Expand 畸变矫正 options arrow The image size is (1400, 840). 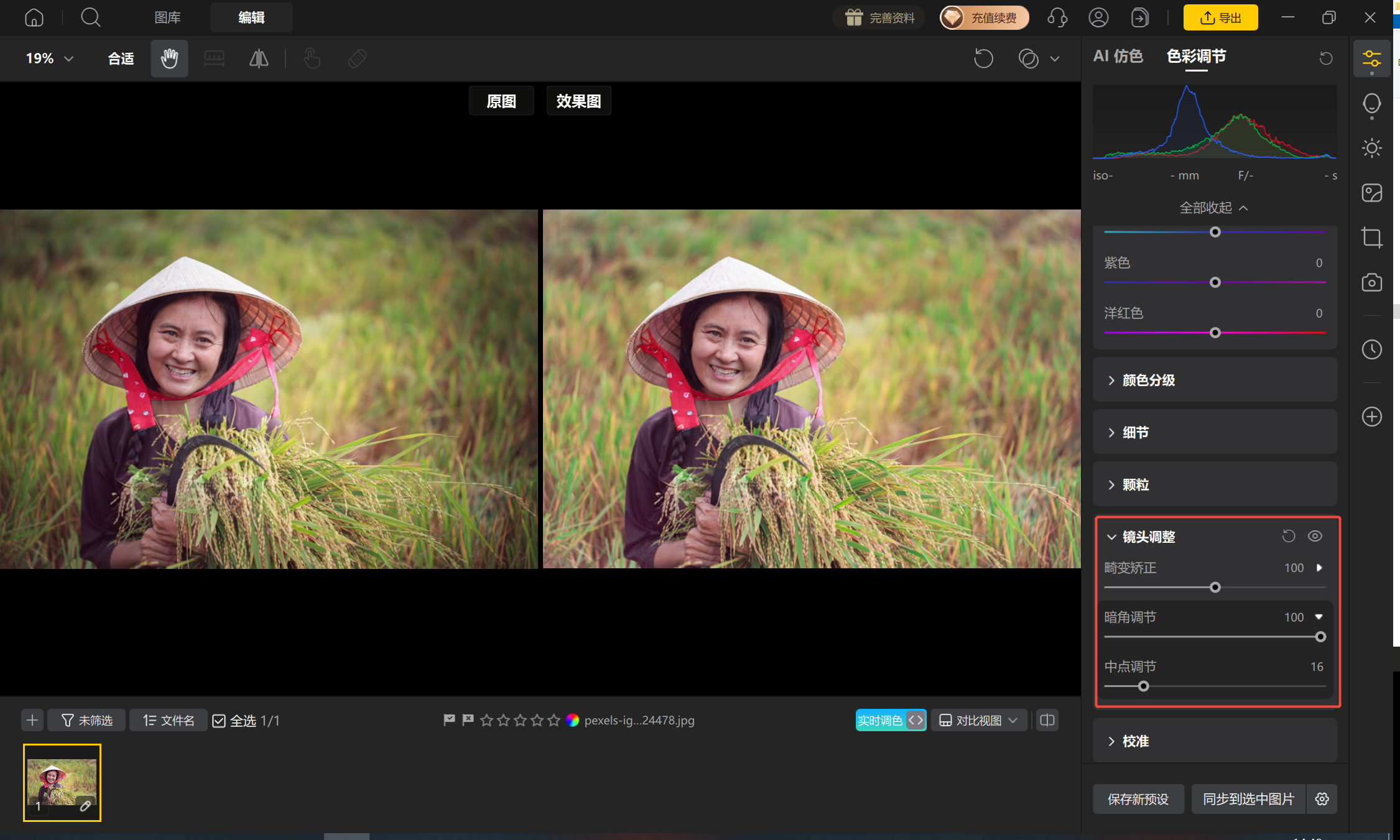point(1319,568)
